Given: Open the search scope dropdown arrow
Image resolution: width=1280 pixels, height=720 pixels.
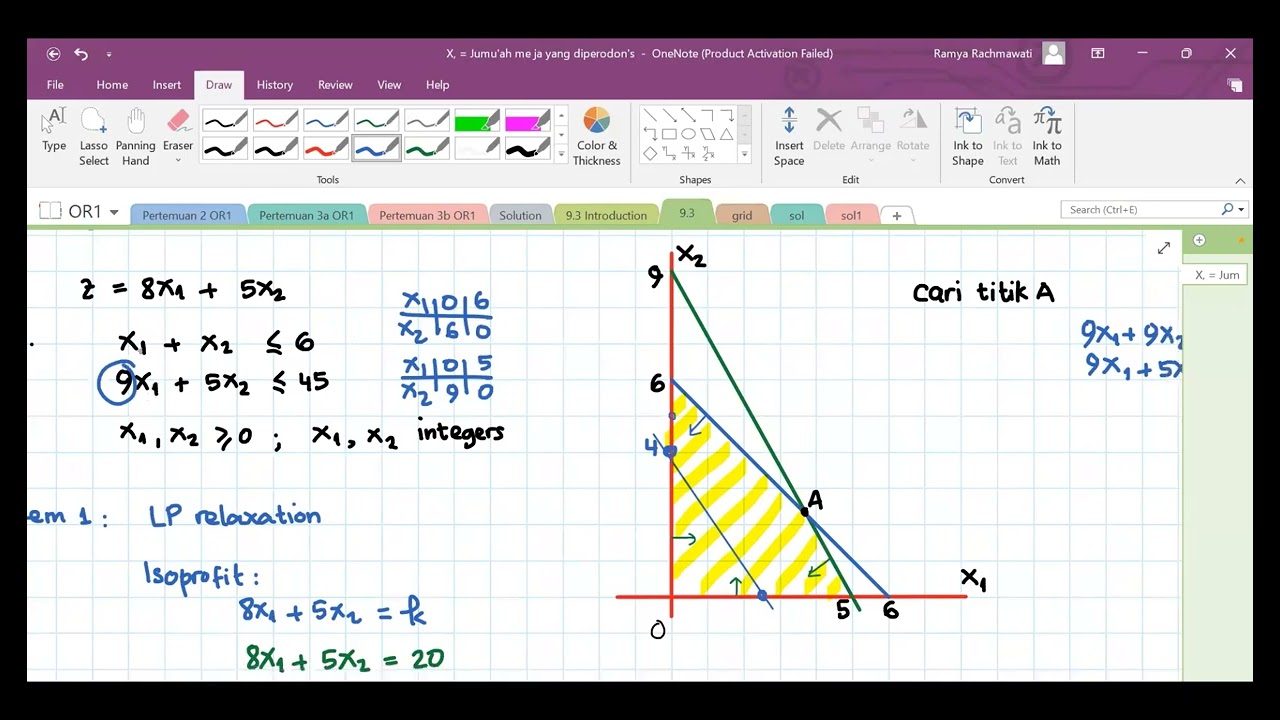Looking at the screenshot, I should (1241, 210).
